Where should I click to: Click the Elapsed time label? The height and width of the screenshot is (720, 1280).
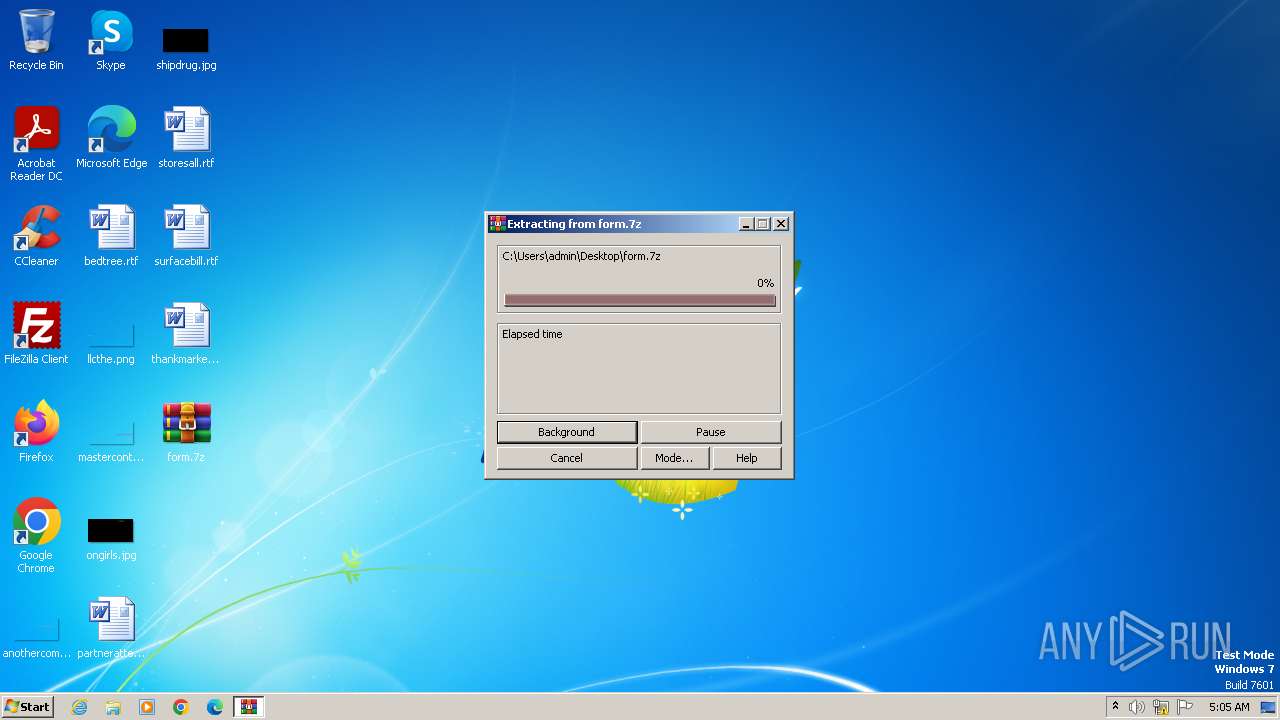coord(532,334)
